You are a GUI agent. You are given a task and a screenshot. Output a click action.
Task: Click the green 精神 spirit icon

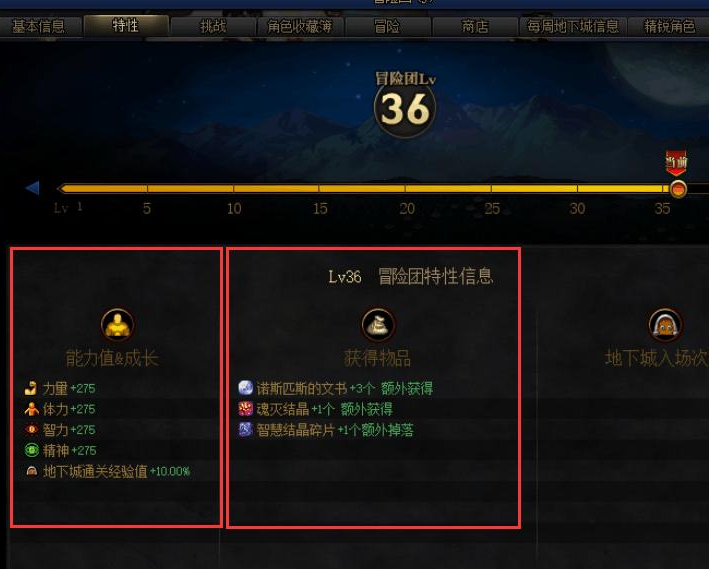(x=31, y=450)
